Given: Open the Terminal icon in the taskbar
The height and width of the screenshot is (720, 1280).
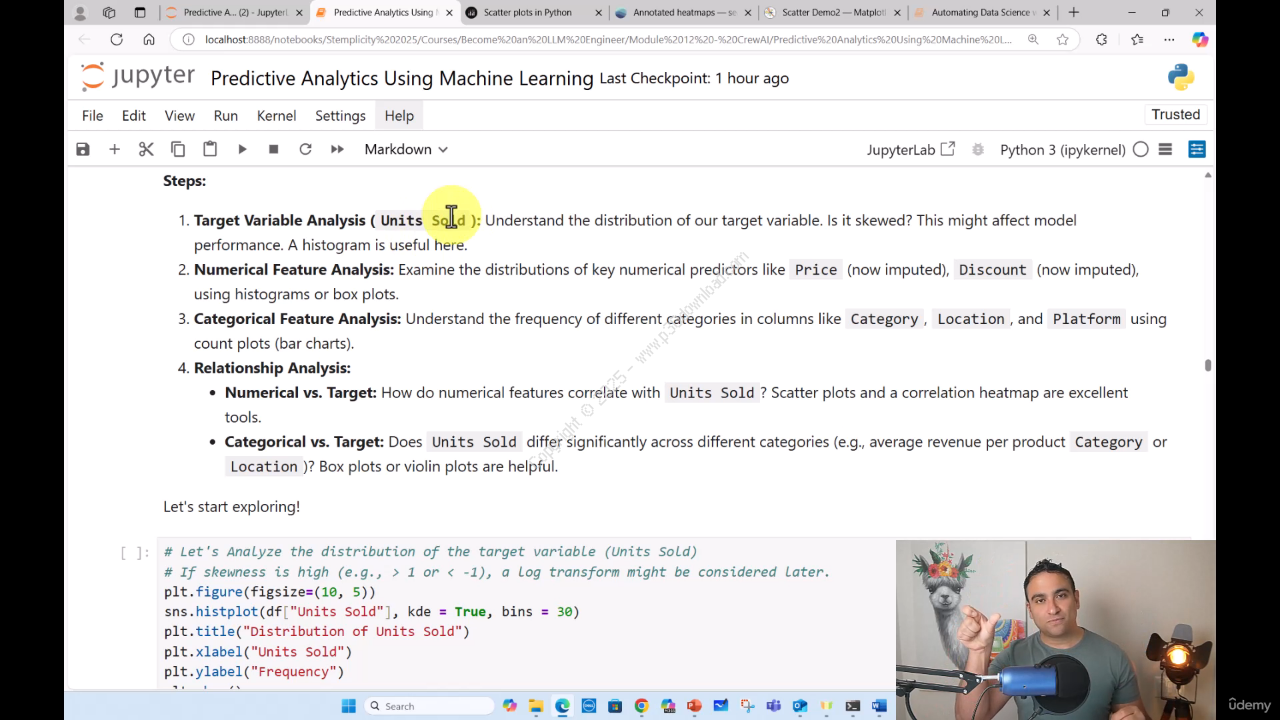Looking at the screenshot, I should pyautogui.click(x=853, y=706).
